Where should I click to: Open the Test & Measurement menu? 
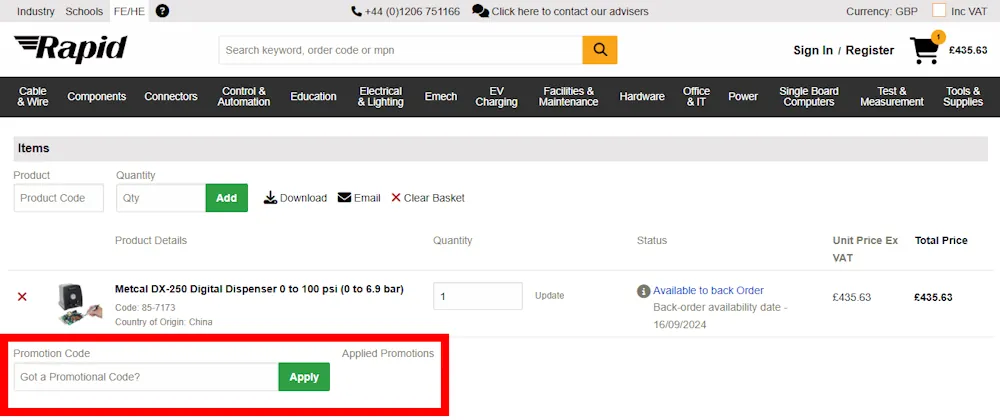pos(892,96)
